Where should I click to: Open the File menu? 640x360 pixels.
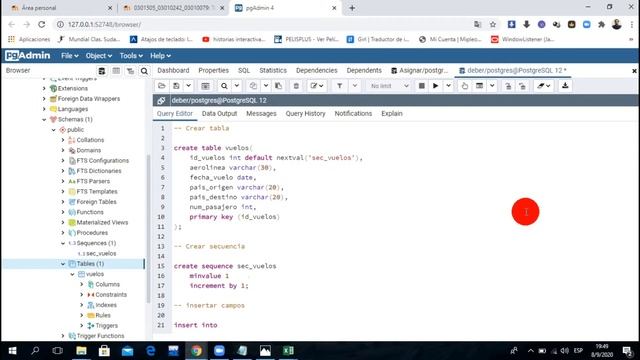pos(69,56)
